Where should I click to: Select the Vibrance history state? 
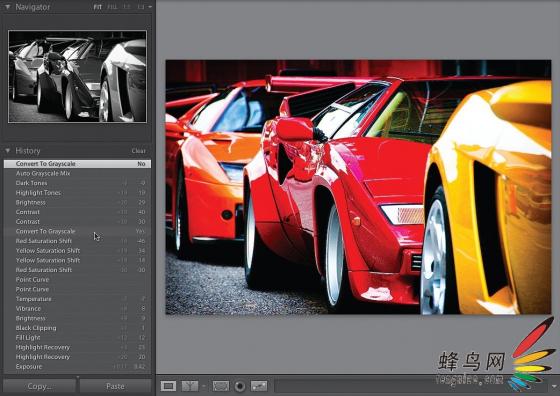(77, 309)
